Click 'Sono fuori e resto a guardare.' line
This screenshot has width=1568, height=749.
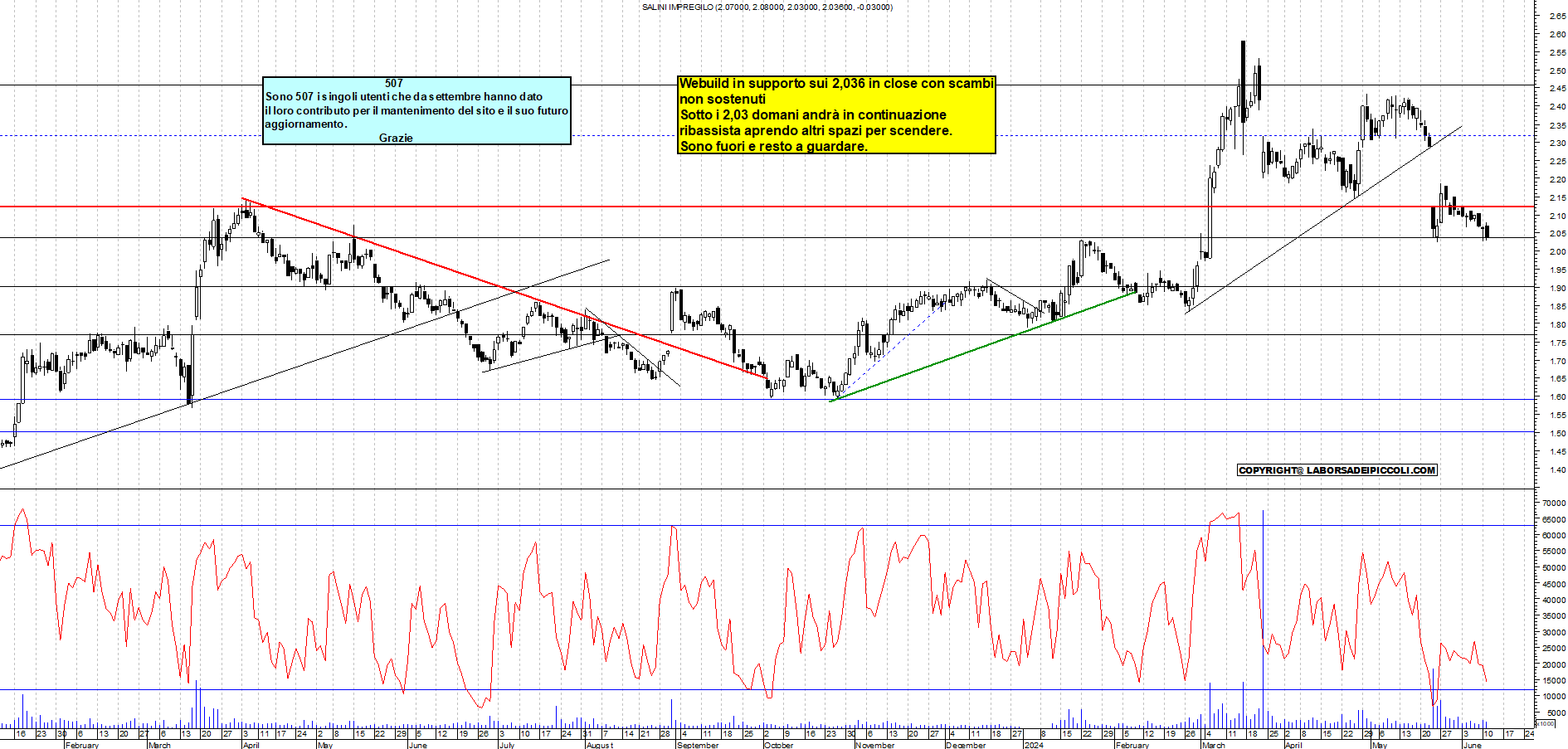click(x=774, y=146)
